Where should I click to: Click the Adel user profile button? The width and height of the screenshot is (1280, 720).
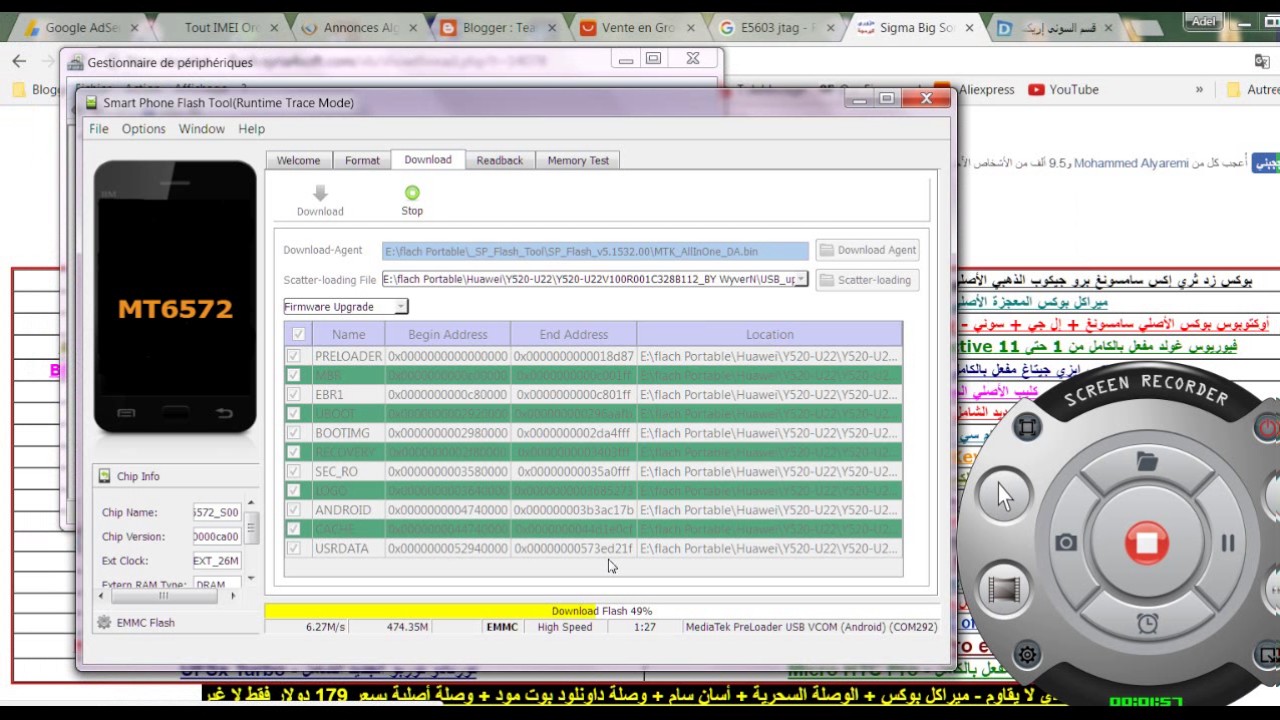click(x=1204, y=21)
